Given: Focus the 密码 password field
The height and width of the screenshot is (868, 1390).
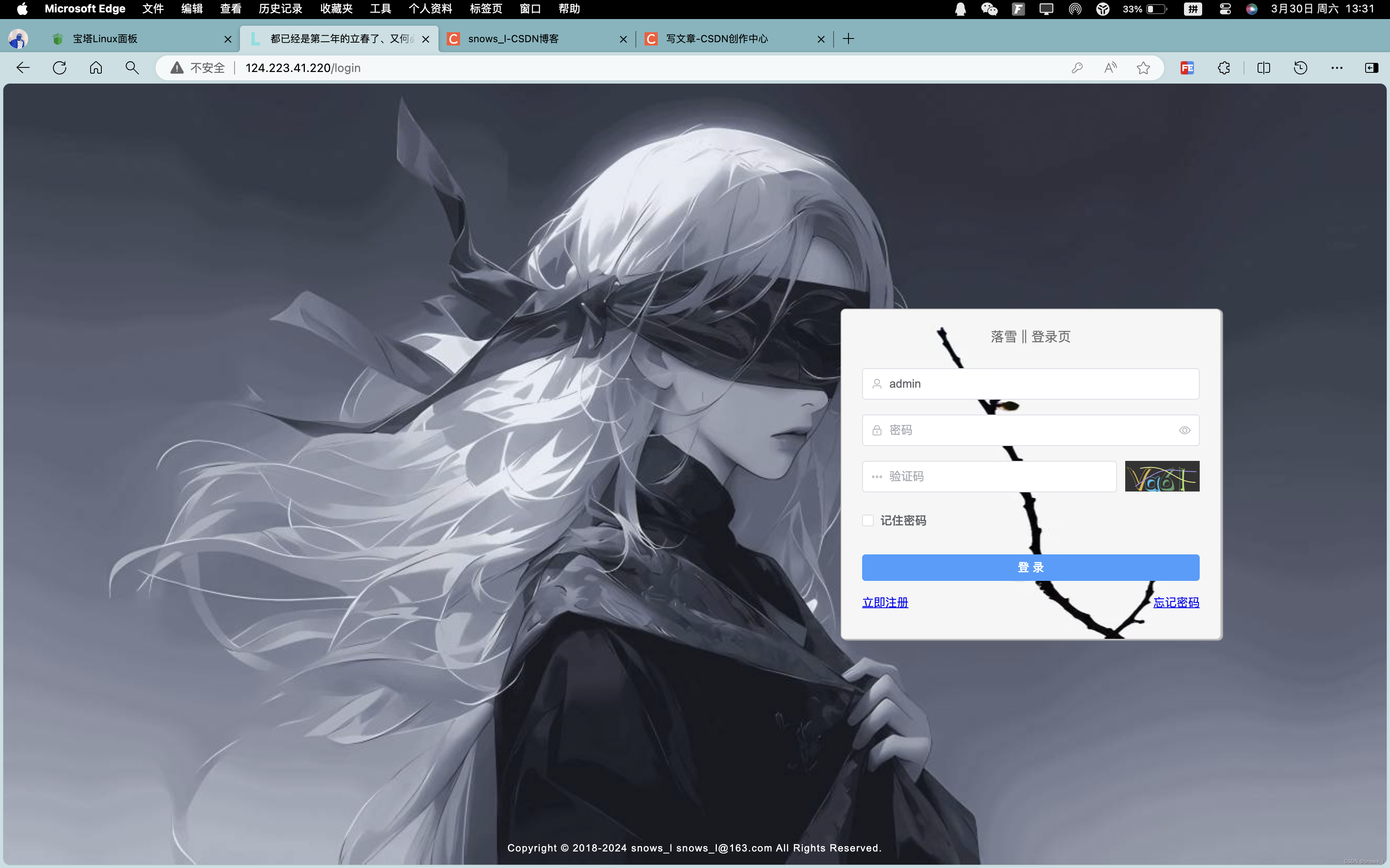Looking at the screenshot, I should tap(1030, 430).
